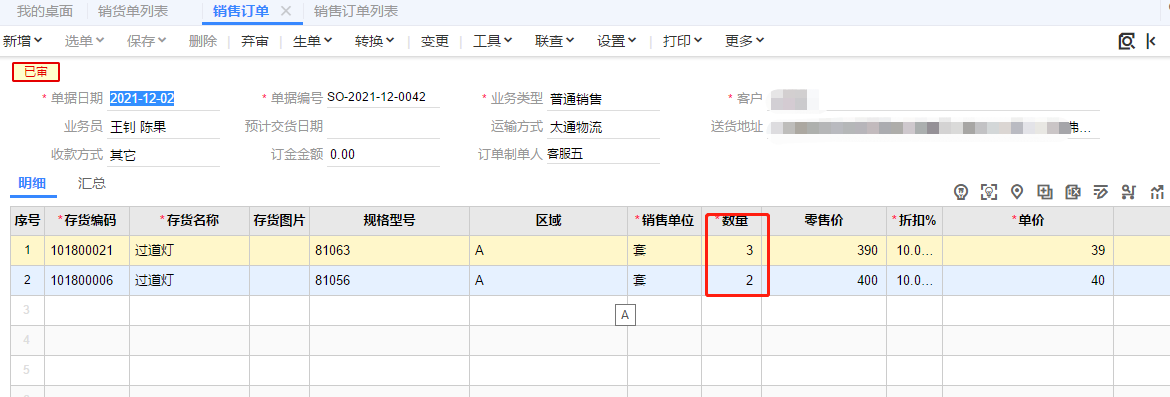Click spec cell 81063
1170x397 pixels.
[390, 251]
